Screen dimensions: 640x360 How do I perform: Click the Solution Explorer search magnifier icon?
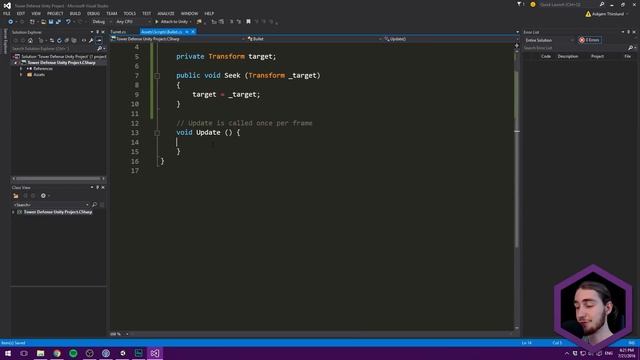[x=99, y=49]
